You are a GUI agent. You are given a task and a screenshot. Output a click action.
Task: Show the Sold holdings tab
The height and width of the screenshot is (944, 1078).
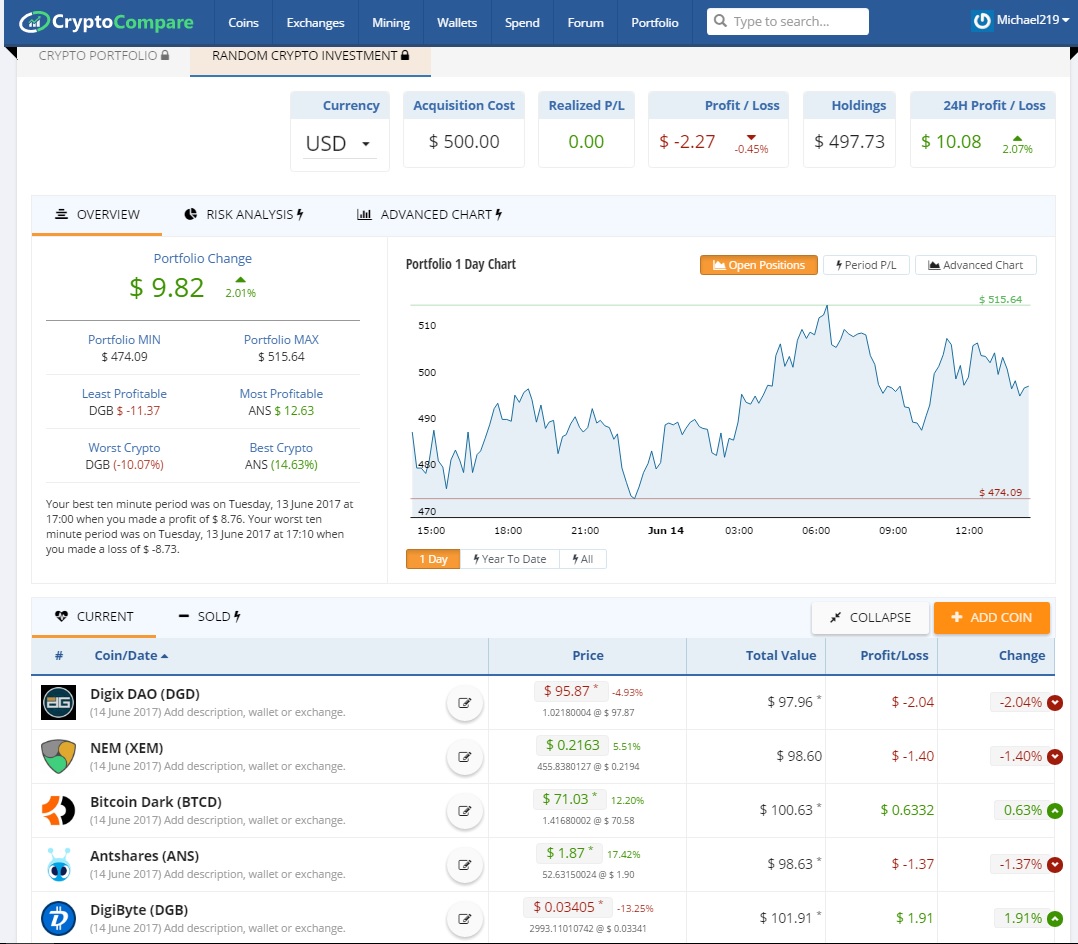pos(209,617)
